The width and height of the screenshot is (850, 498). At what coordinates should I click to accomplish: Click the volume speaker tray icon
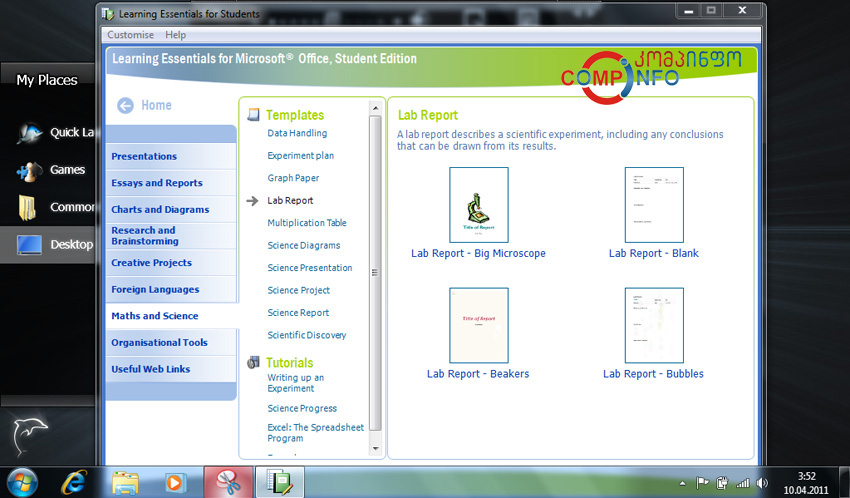(762, 483)
